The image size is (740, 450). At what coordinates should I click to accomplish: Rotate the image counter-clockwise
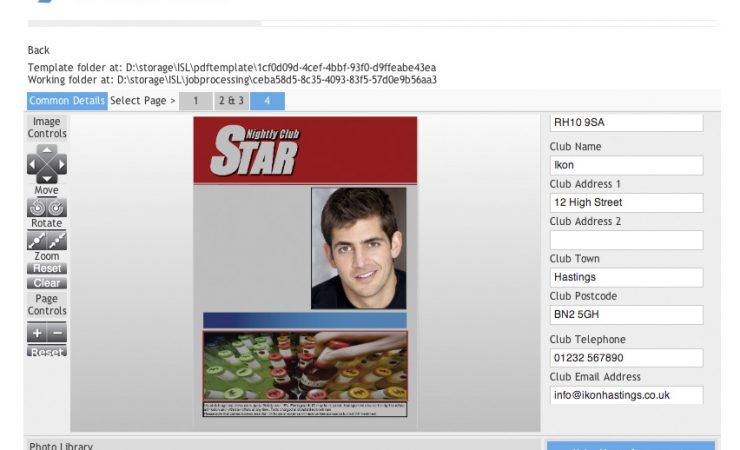click(37, 208)
